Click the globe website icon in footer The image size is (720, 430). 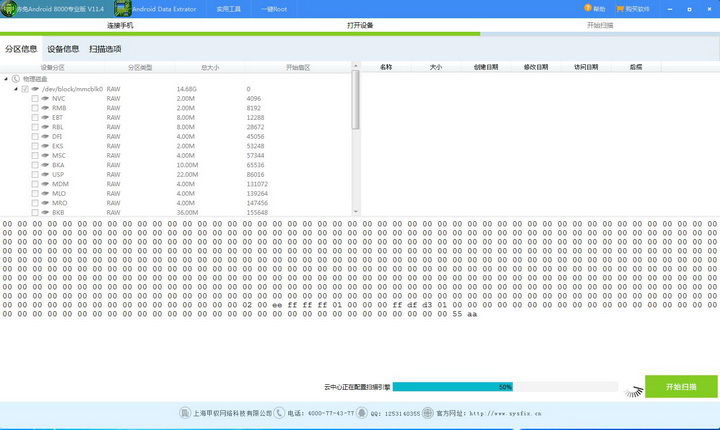(x=428, y=413)
